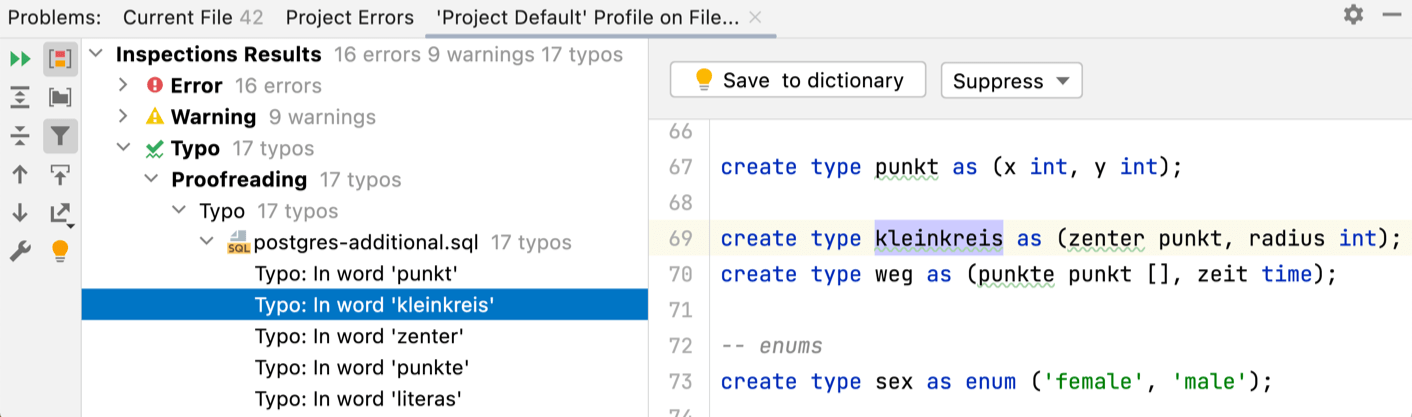This screenshot has height=417, width=1412.
Task: Open Problems panel gear options
Action: tap(1353, 15)
